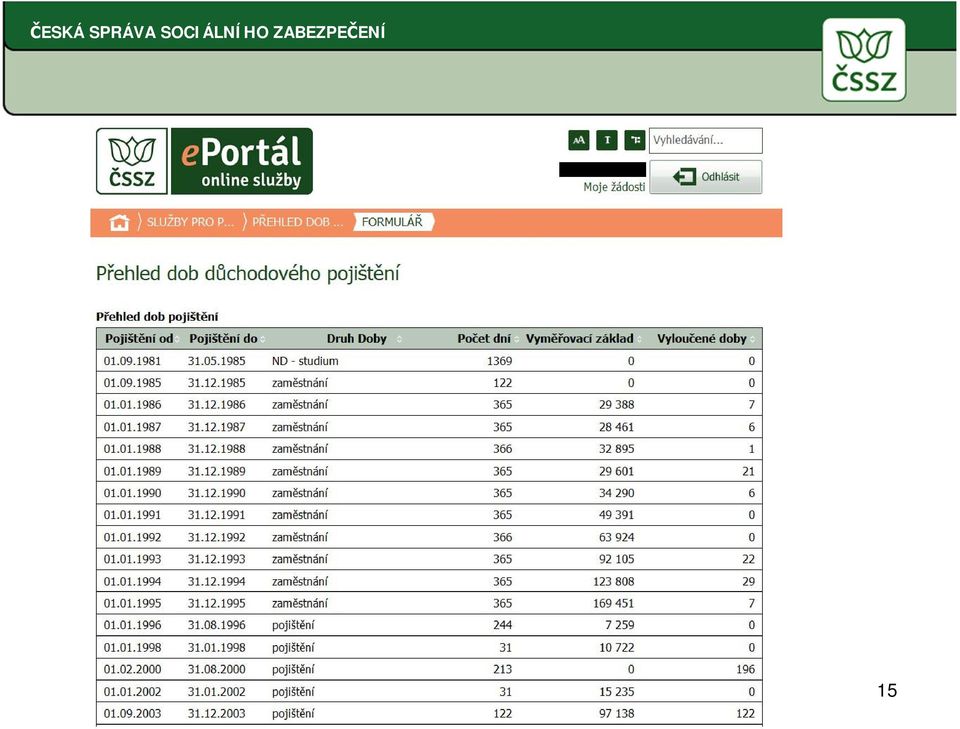Open the PŘEHLED DOB... breadcrumb
960x729 pixels.
(x=298, y=222)
